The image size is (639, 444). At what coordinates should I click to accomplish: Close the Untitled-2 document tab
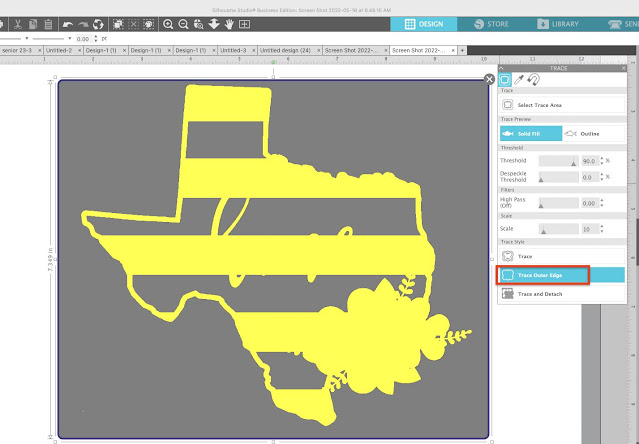[79, 51]
